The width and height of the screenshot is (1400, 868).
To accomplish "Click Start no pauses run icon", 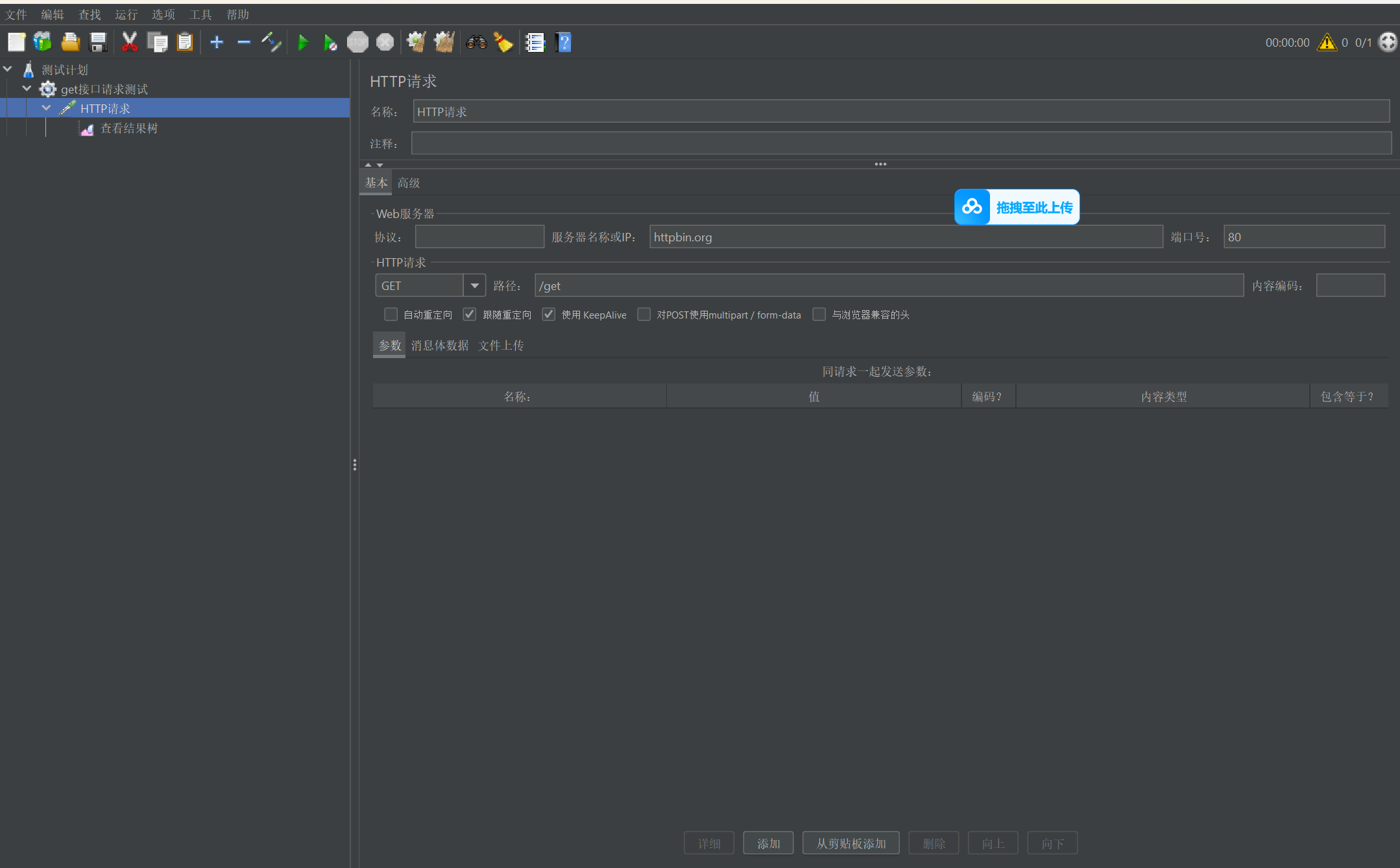I will coord(330,43).
